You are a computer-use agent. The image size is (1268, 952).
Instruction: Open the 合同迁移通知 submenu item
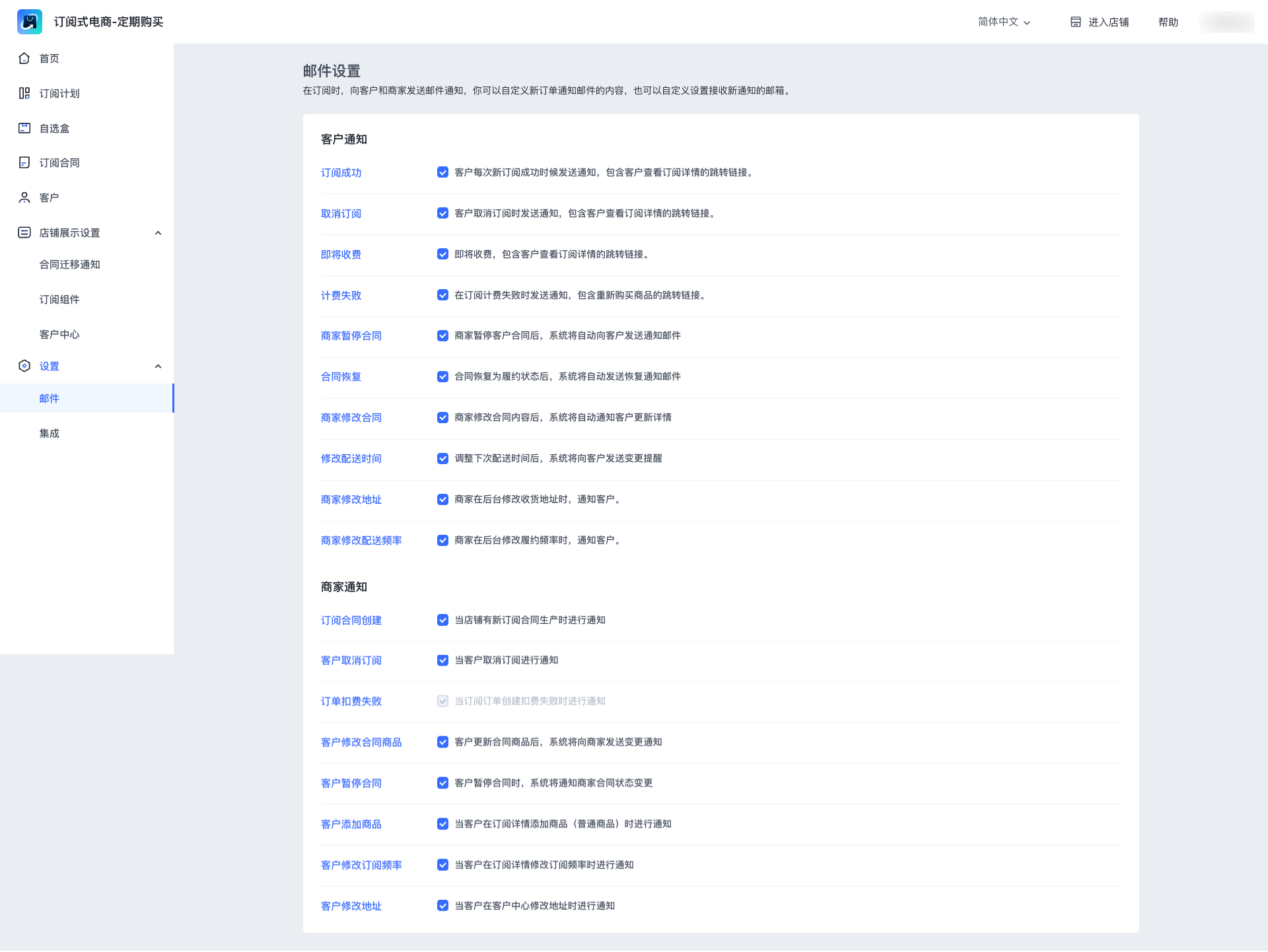(x=69, y=264)
